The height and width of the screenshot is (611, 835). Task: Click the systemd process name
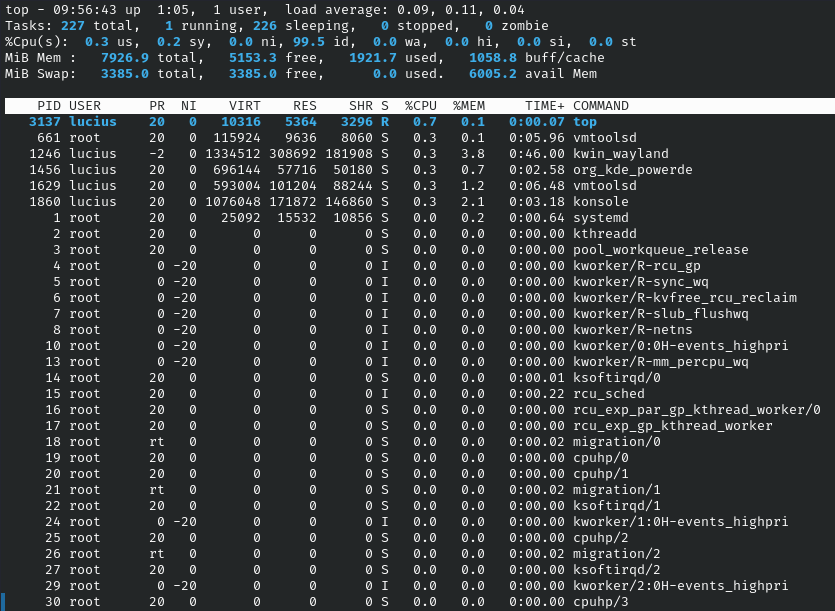tap(601, 217)
